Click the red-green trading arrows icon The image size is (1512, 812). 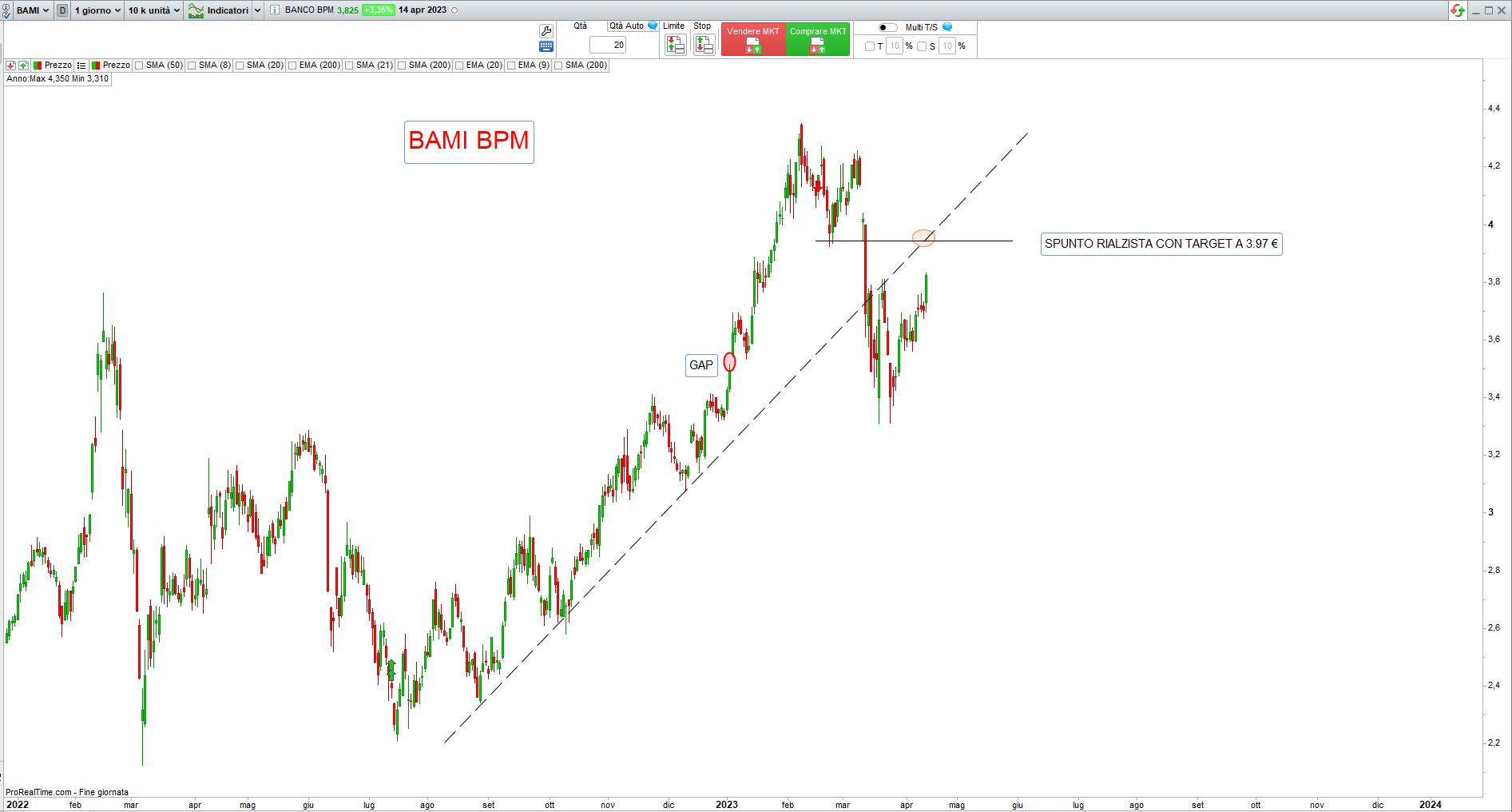[1458, 10]
